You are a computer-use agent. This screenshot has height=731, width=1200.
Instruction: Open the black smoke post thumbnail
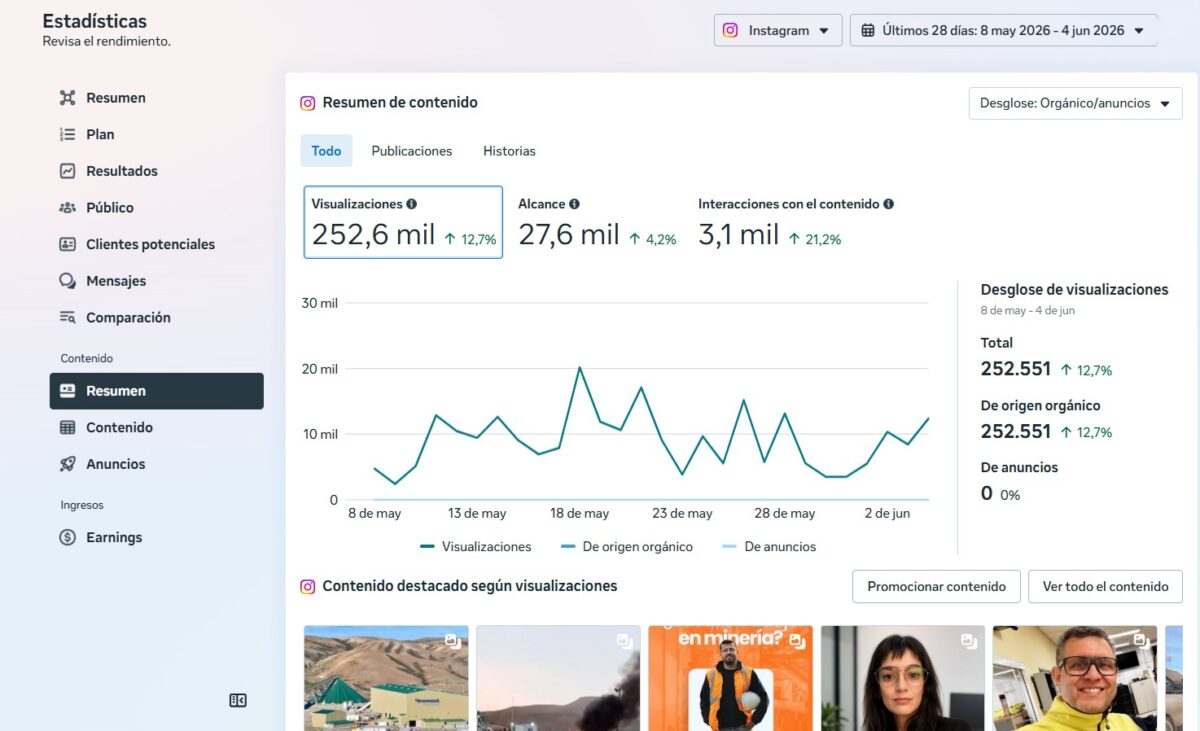coord(558,678)
